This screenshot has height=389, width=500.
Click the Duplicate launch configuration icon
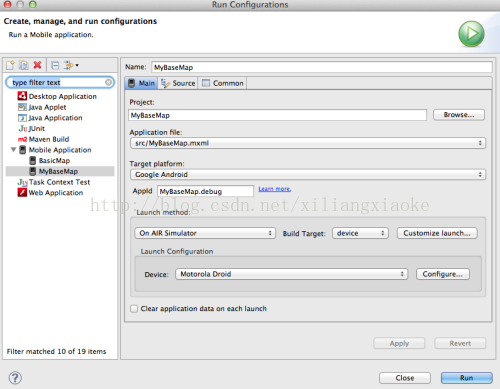tap(24, 65)
